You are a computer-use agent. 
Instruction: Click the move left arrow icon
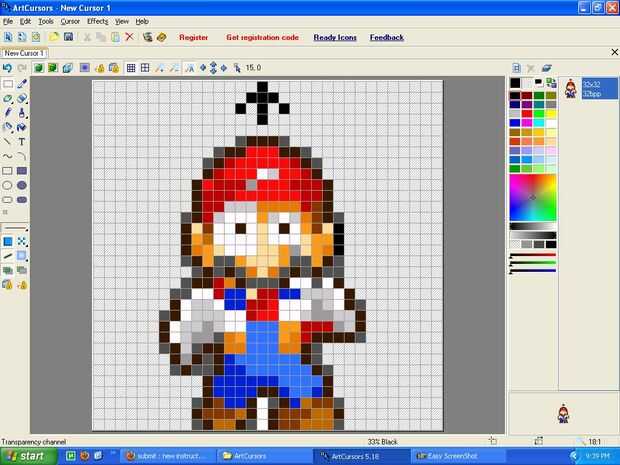(x=203, y=68)
